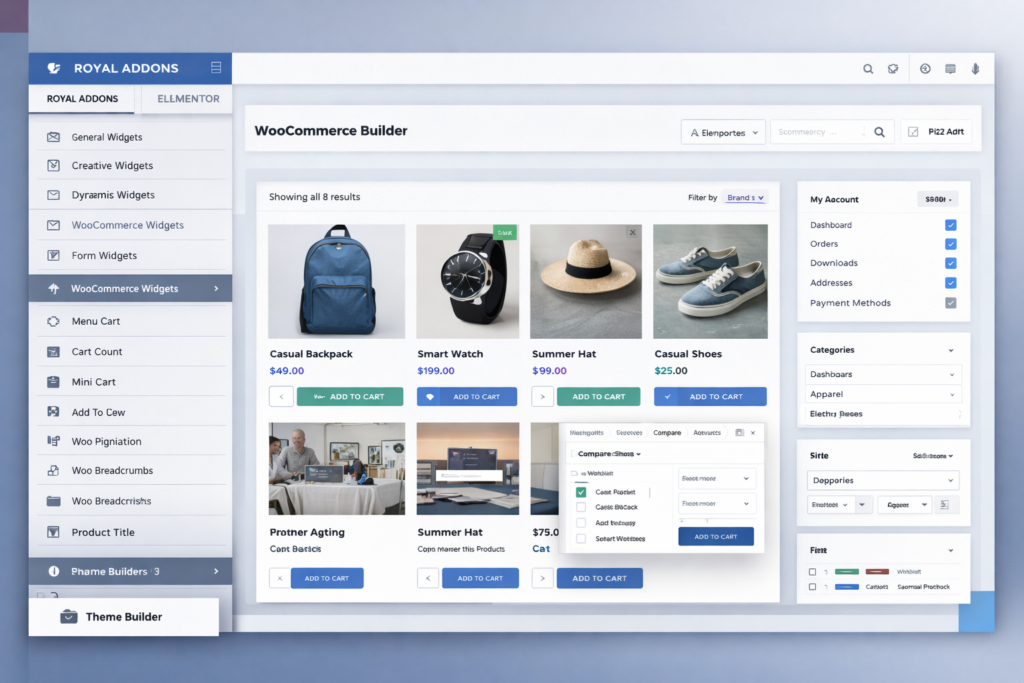Viewport: 1024px width, 683px height.
Task: Click the Woo Breadcrumbs widget icon
Action: coord(52,470)
